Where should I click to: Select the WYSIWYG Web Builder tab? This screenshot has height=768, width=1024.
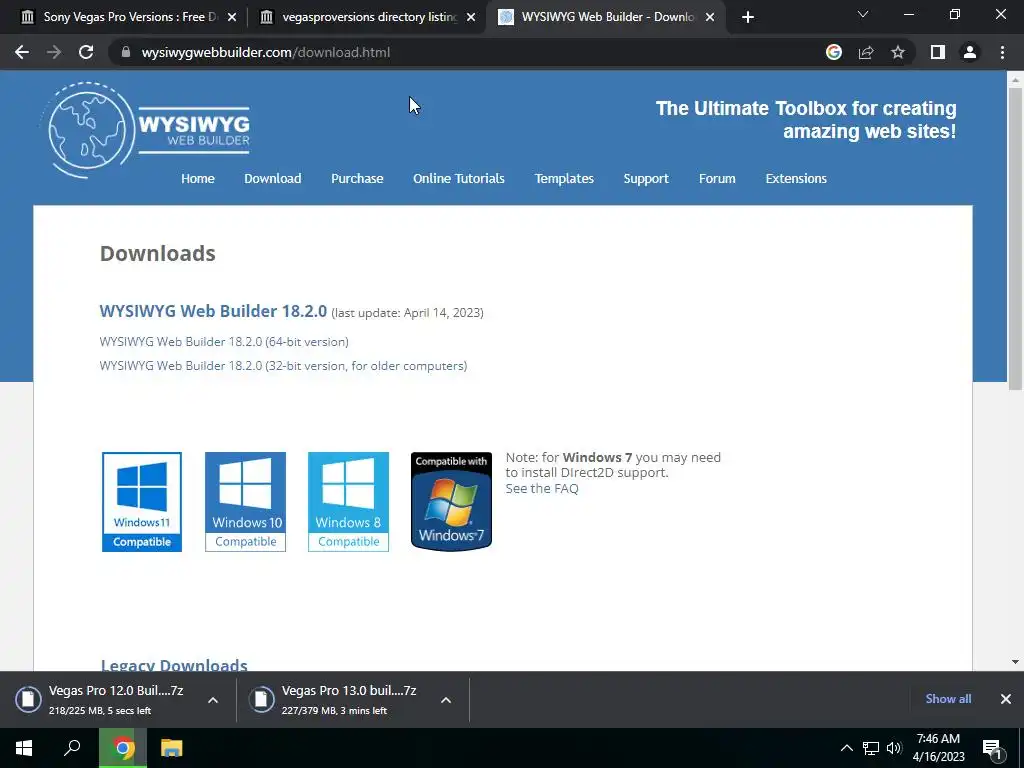tap(604, 17)
